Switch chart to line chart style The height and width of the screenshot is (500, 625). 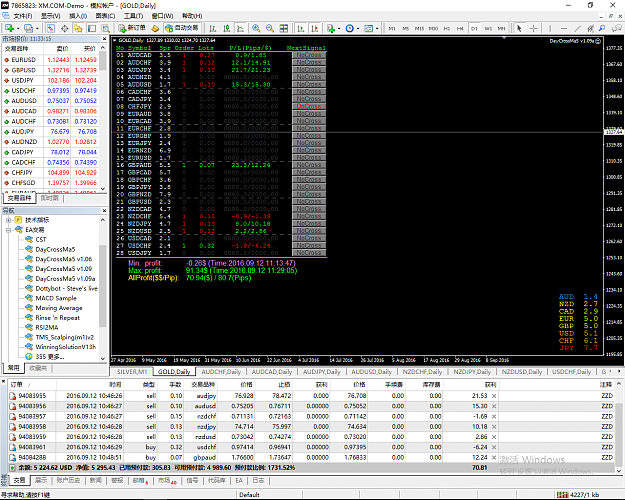tap(240, 28)
